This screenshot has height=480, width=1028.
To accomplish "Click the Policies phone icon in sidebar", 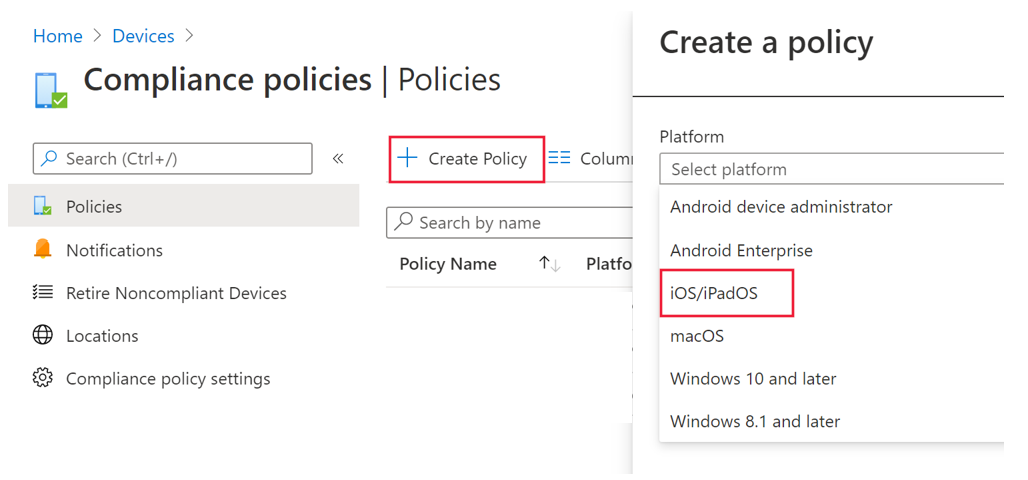I will (43, 206).
